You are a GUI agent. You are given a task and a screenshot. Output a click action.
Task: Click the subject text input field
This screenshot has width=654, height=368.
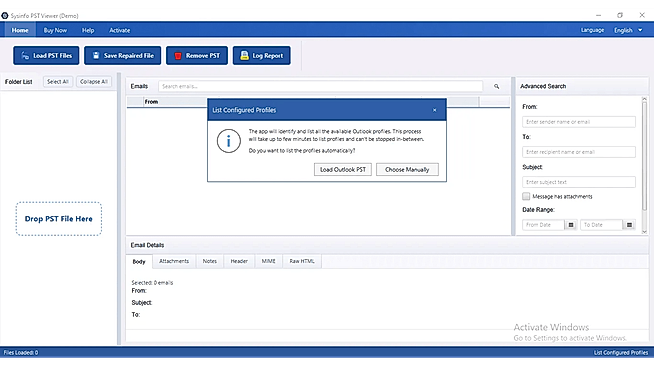(x=579, y=182)
